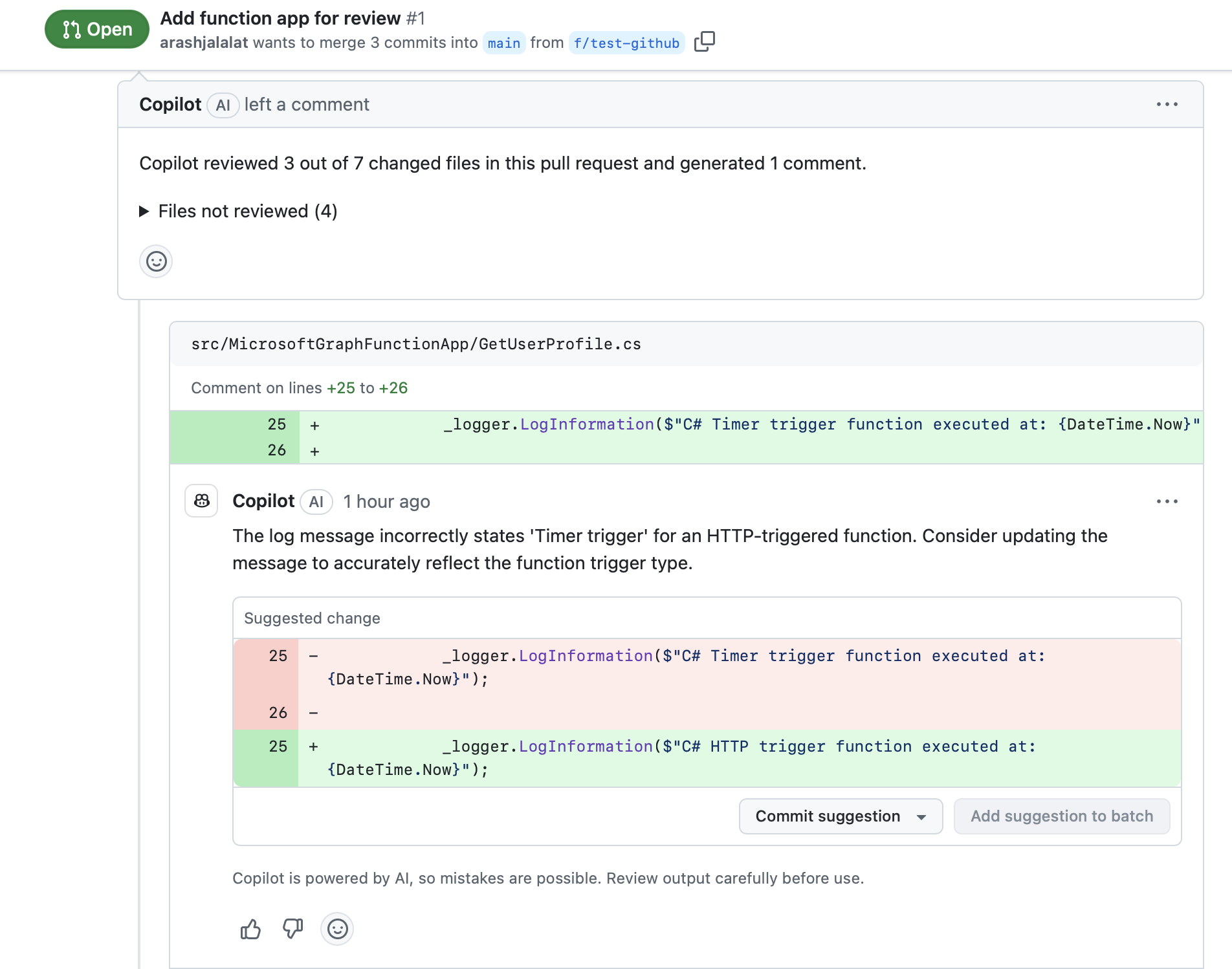
Task: Open the main base branch link
Action: (x=503, y=43)
